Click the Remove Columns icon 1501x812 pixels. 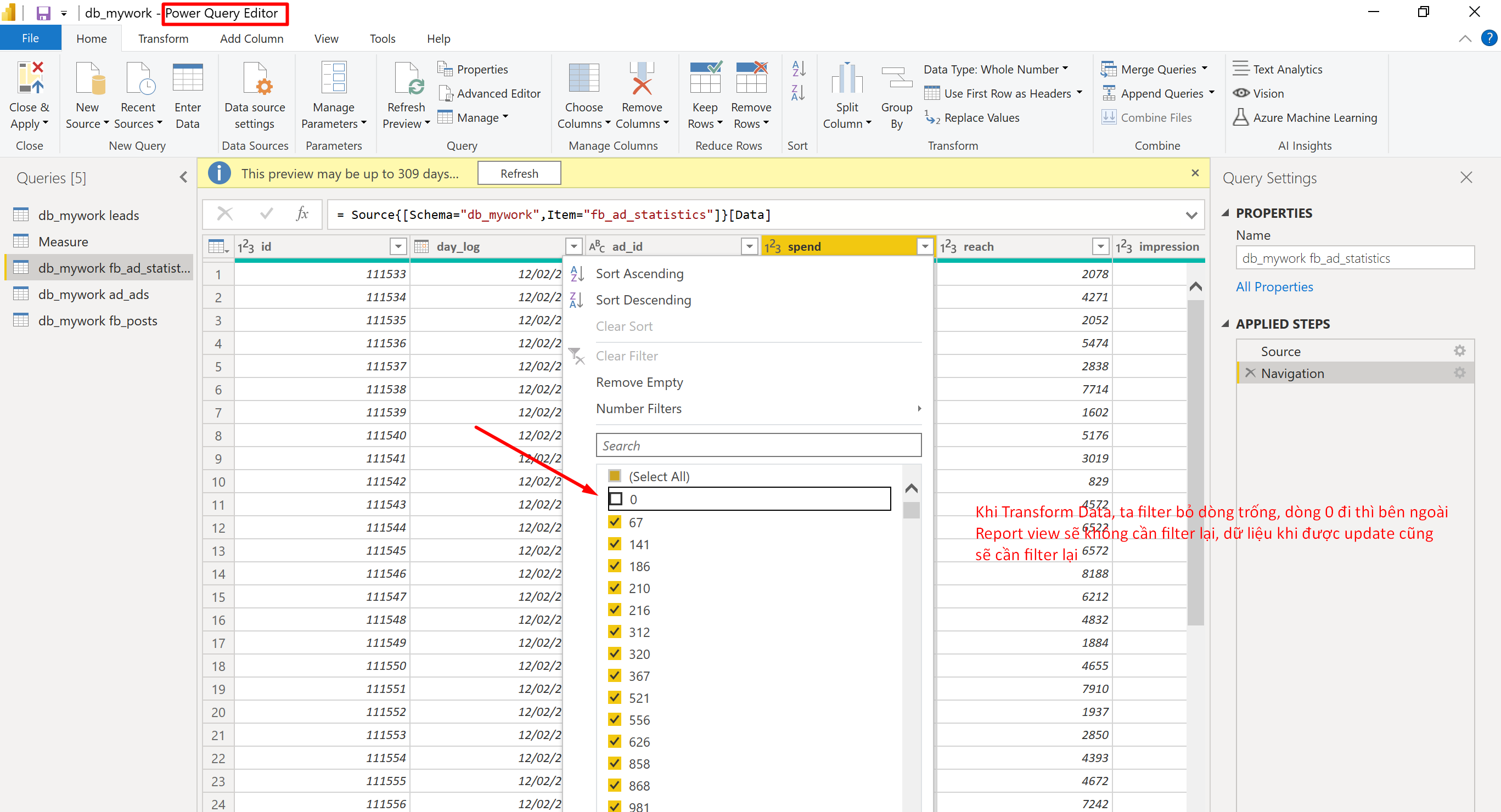tap(642, 78)
